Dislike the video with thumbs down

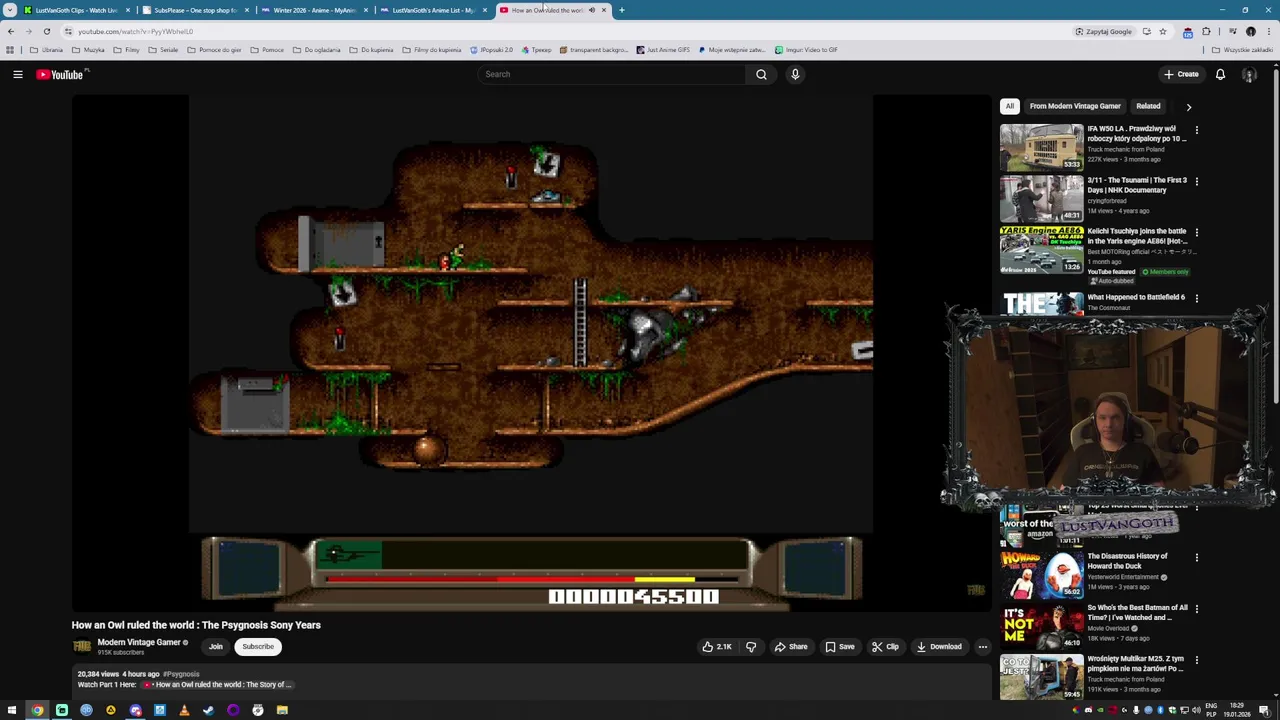(x=751, y=646)
